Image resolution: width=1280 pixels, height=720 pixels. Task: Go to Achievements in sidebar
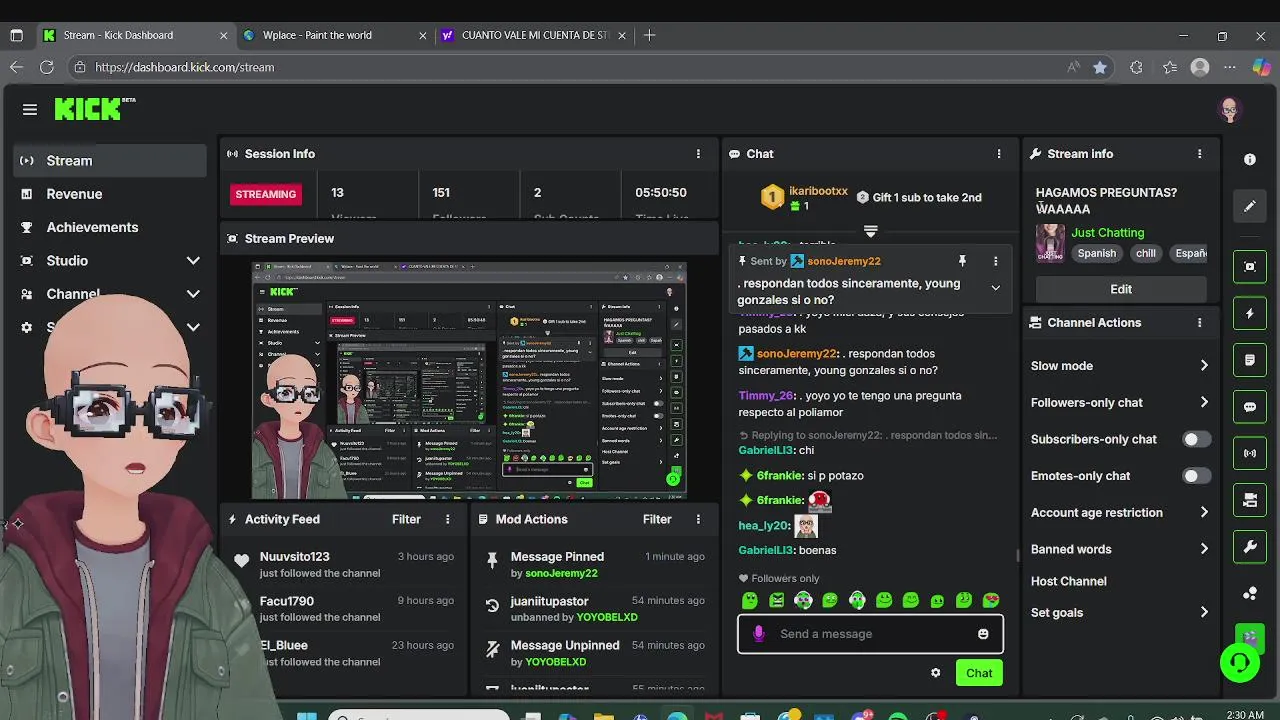click(x=110, y=227)
